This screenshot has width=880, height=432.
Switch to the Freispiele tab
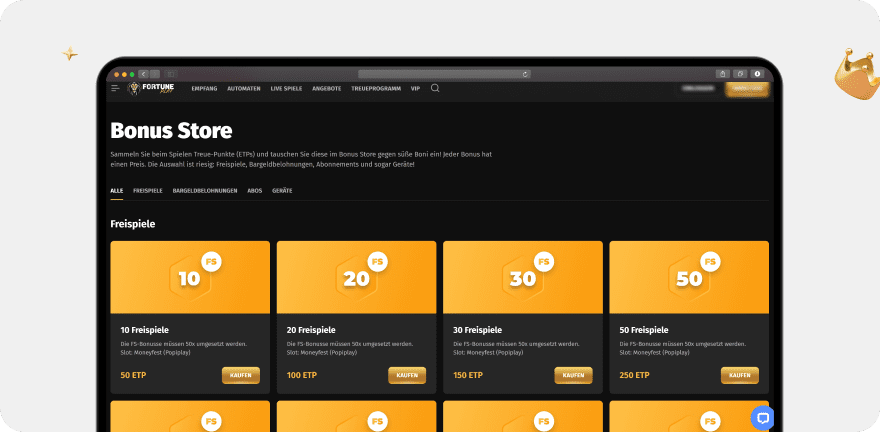click(x=148, y=190)
